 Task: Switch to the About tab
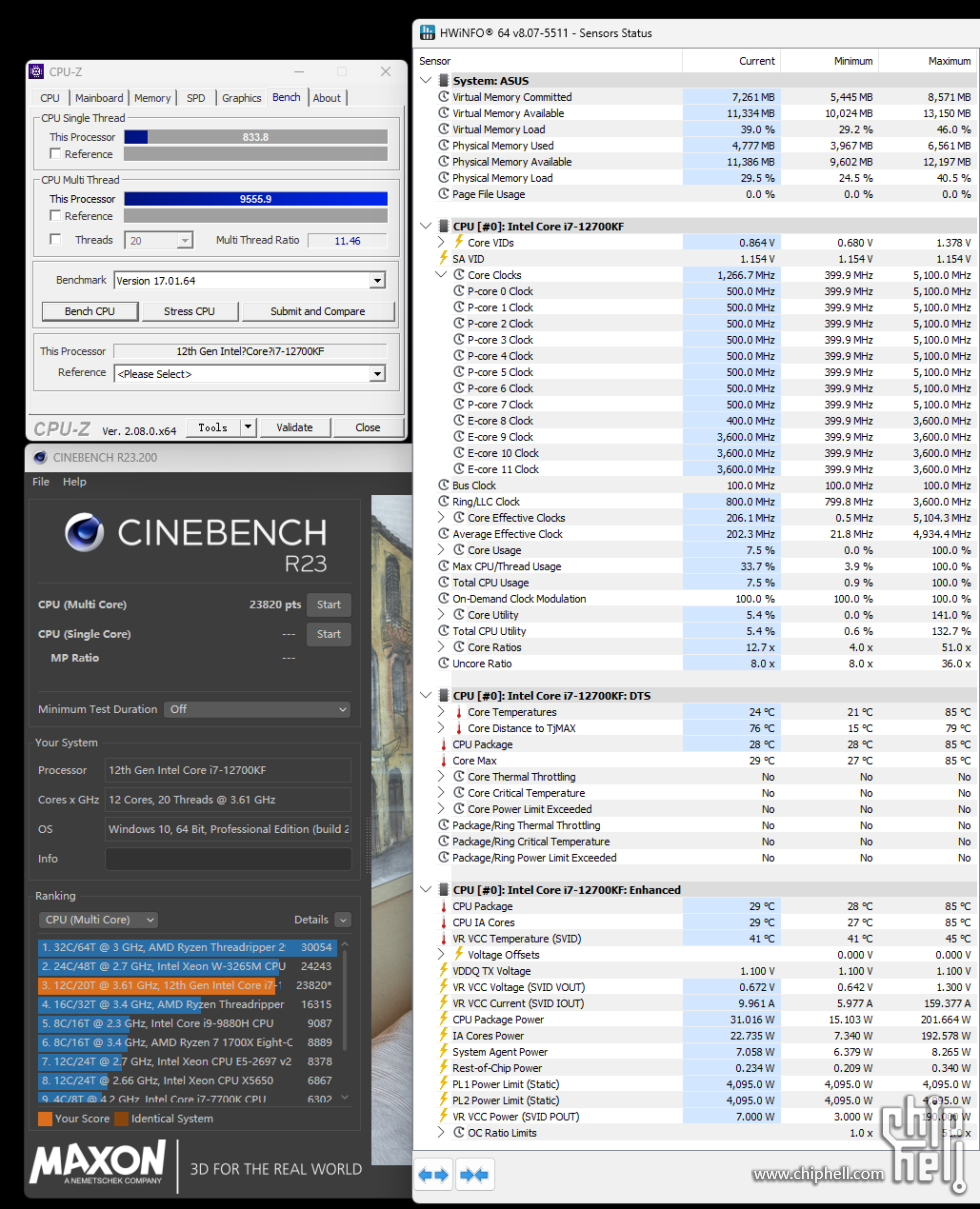click(x=326, y=98)
